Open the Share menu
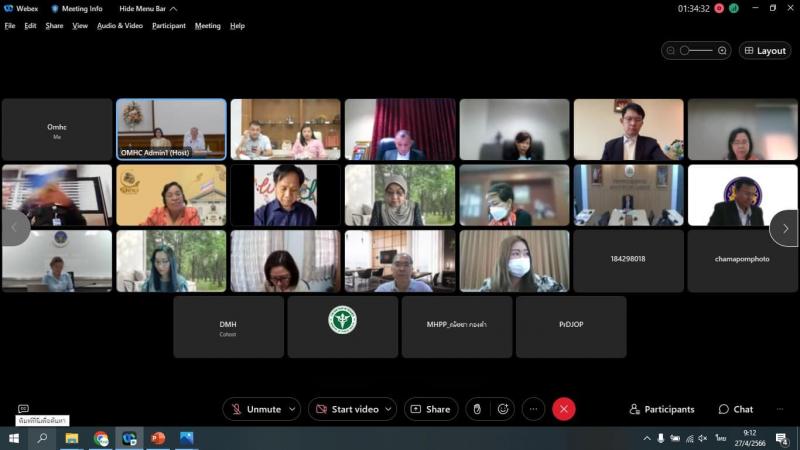The image size is (800, 450). click(x=54, y=26)
